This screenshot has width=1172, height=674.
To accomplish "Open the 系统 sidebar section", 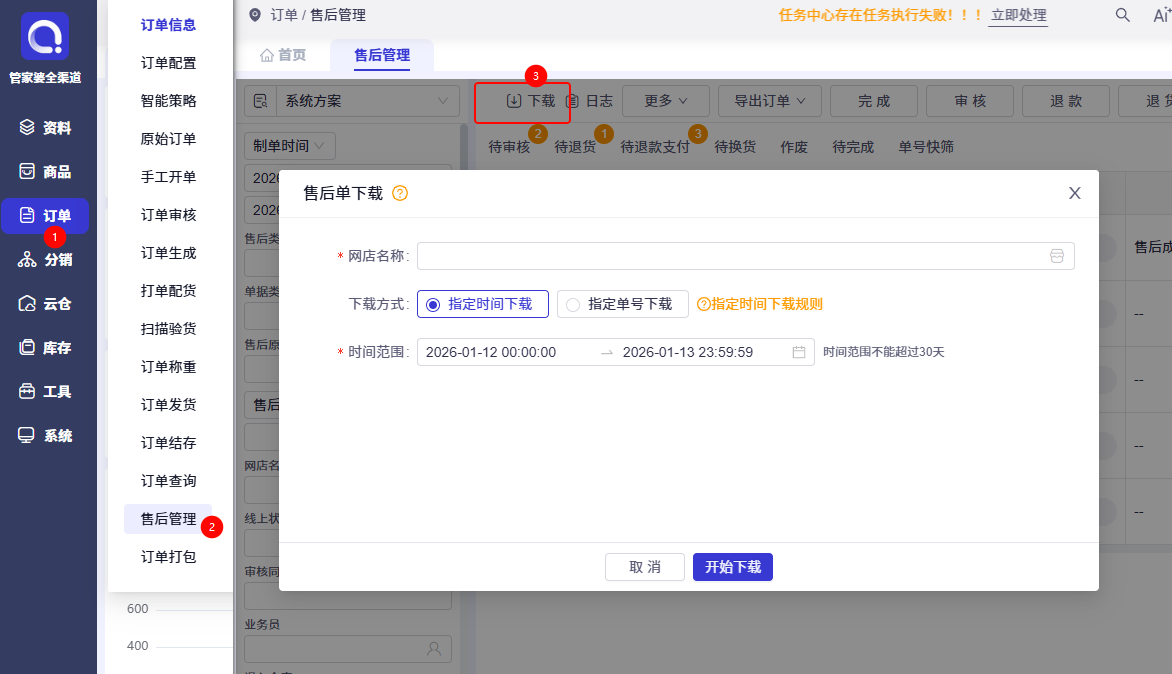I will click(x=45, y=436).
